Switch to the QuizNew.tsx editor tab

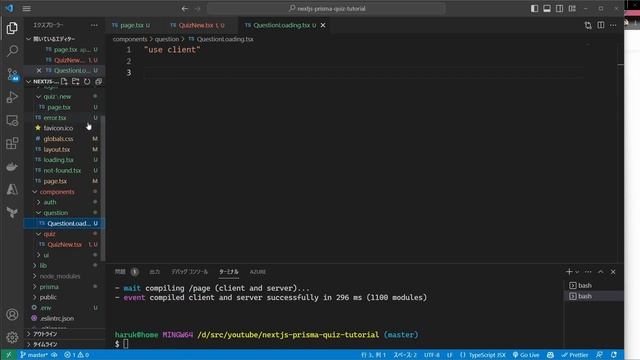point(197,25)
